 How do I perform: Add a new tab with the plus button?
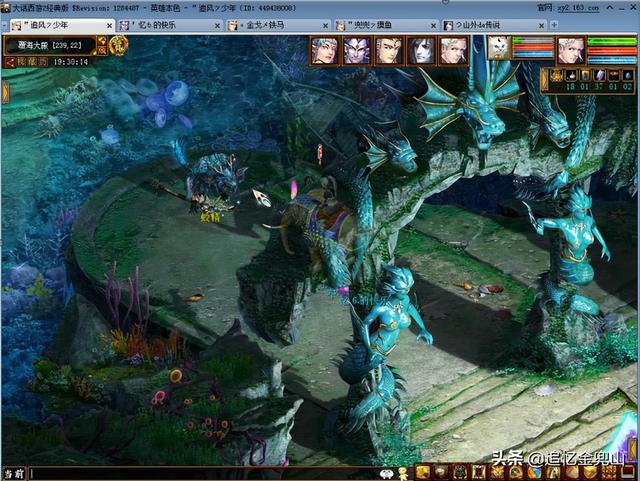coord(554,25)
